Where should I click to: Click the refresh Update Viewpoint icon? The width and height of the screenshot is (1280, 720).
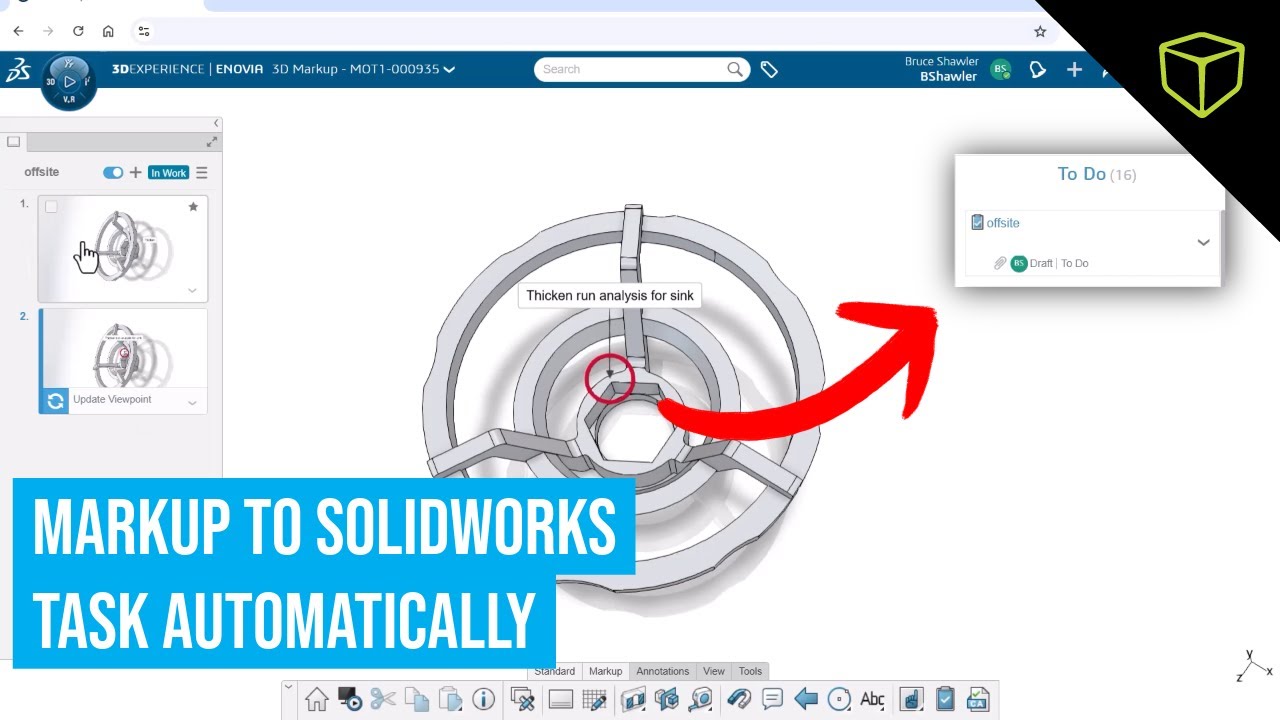55,401
